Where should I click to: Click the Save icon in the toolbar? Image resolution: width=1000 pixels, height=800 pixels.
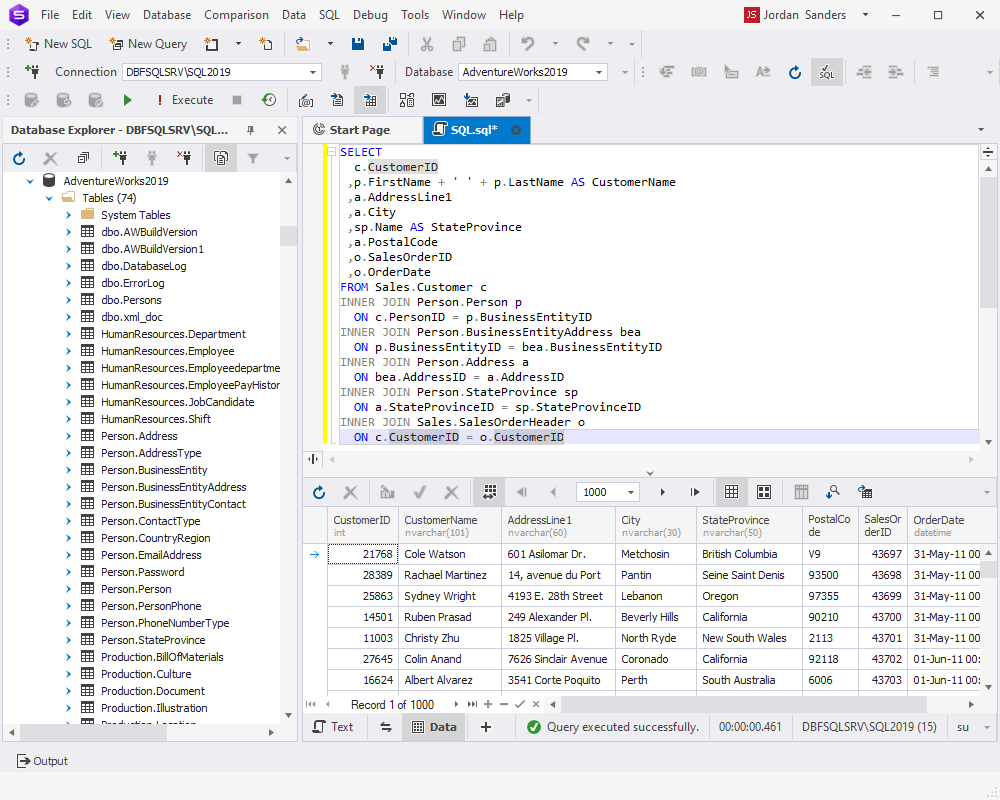tap(358, 44)
